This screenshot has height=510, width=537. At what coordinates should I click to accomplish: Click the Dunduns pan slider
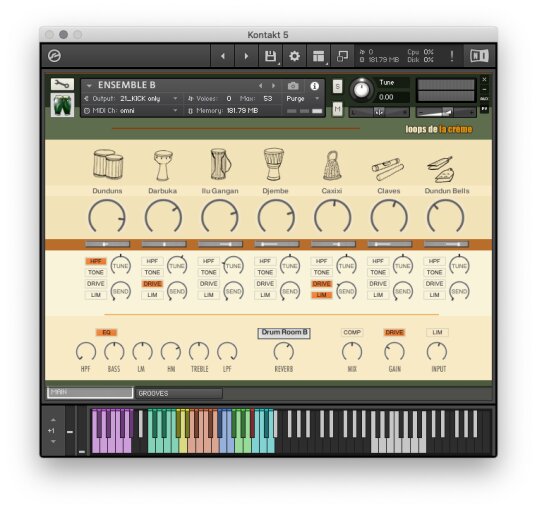pos(108,244)
